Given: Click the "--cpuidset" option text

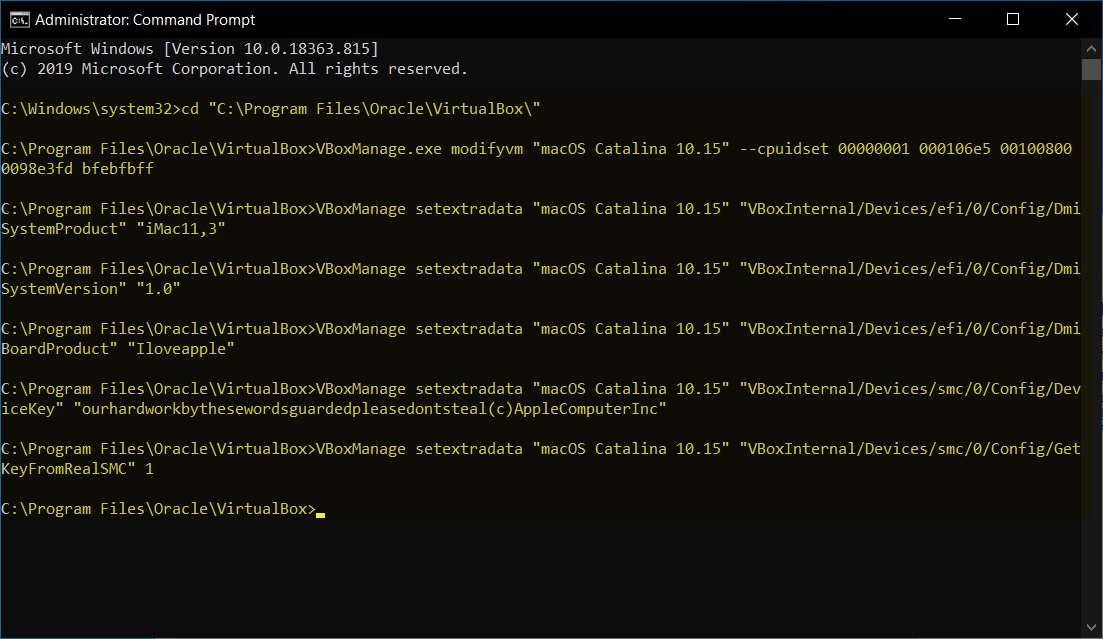Looking at the screenshot, I should (x=784, y=149).
